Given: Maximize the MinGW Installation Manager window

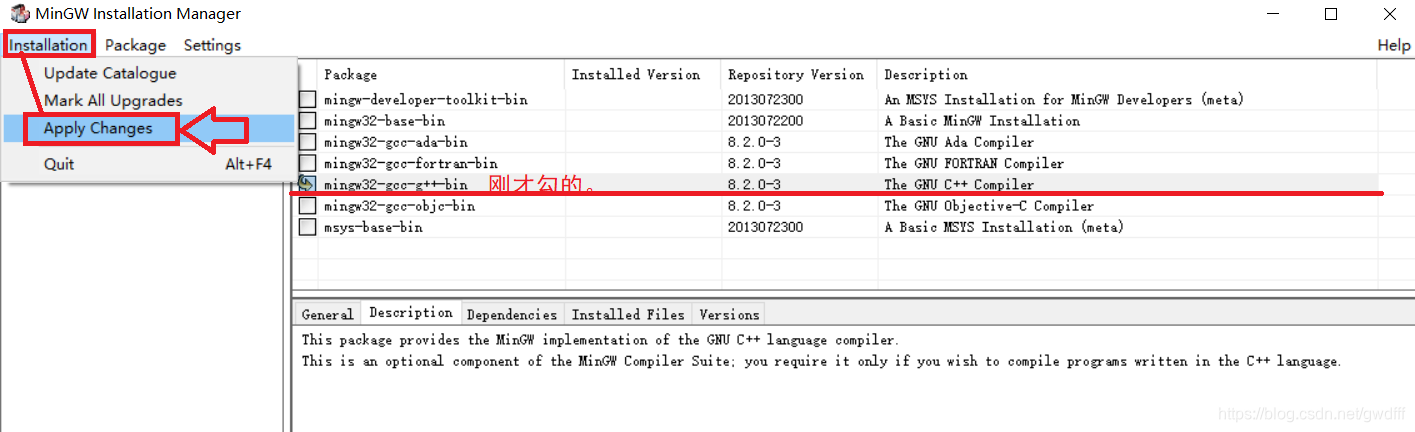Looking at the screenshot, I should (x=1331, y=14).
